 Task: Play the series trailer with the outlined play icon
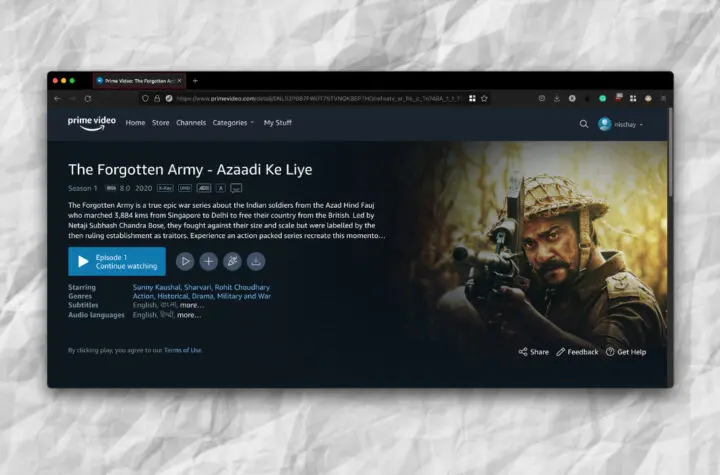[185, 261]
